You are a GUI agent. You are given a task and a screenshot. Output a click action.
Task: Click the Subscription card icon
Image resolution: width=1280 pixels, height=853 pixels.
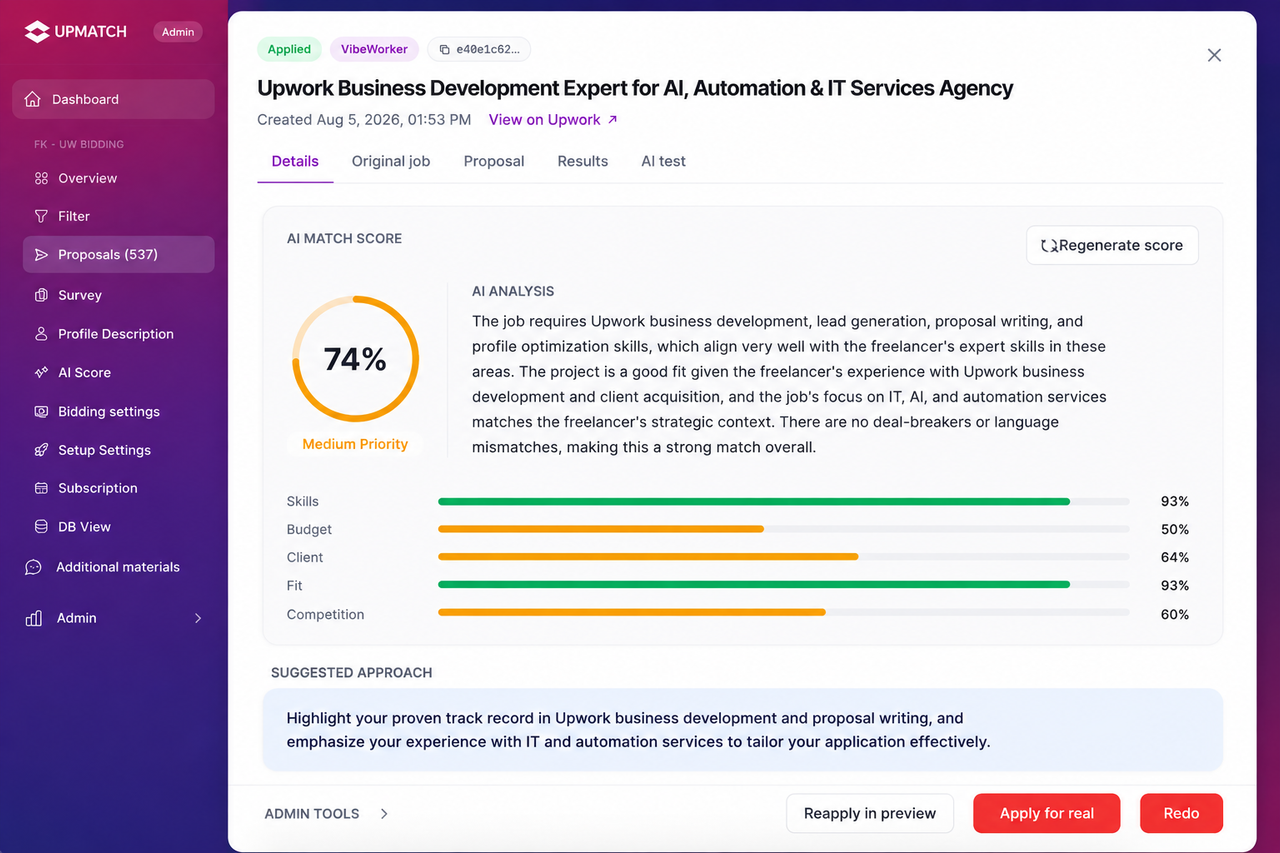[41, 488]
